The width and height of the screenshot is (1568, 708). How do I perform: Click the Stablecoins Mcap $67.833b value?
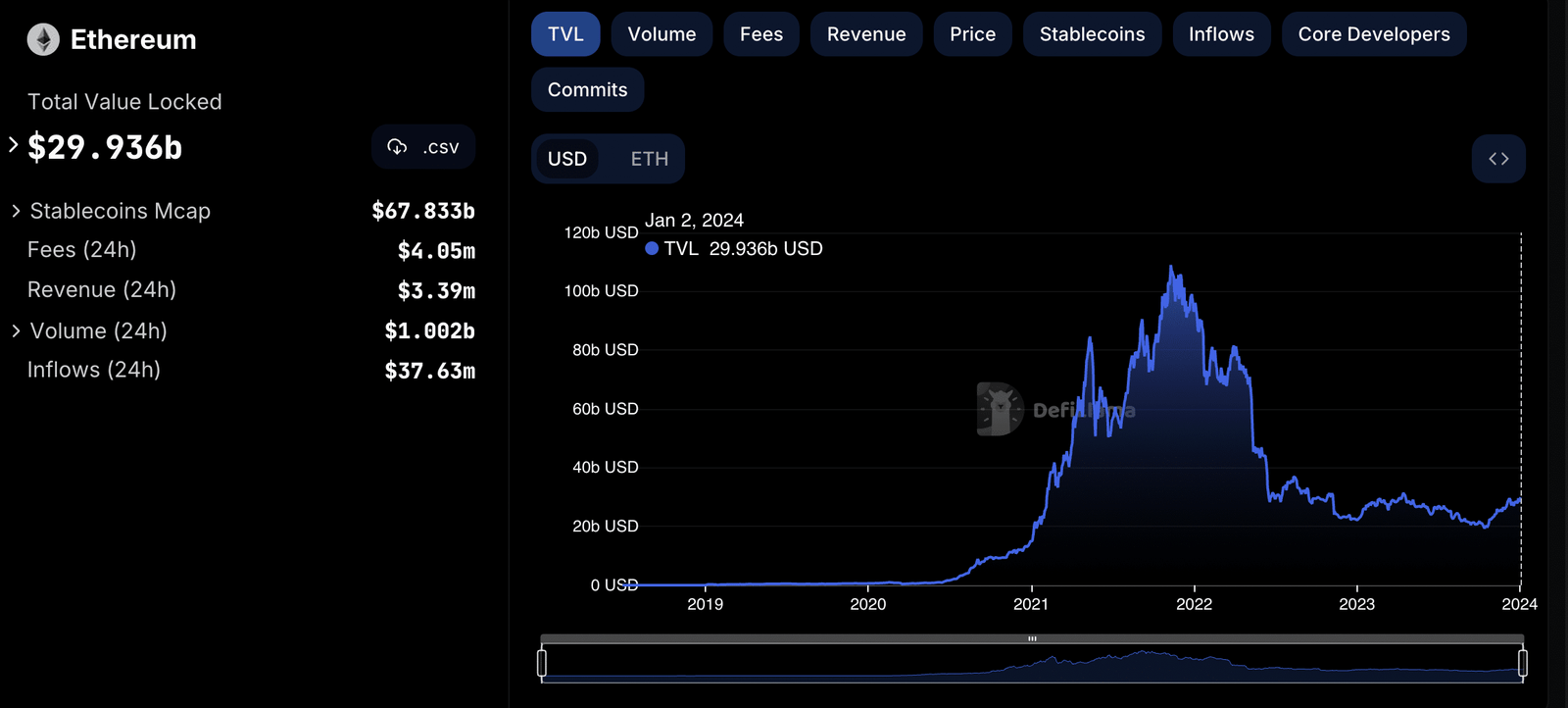click(423, 211)
